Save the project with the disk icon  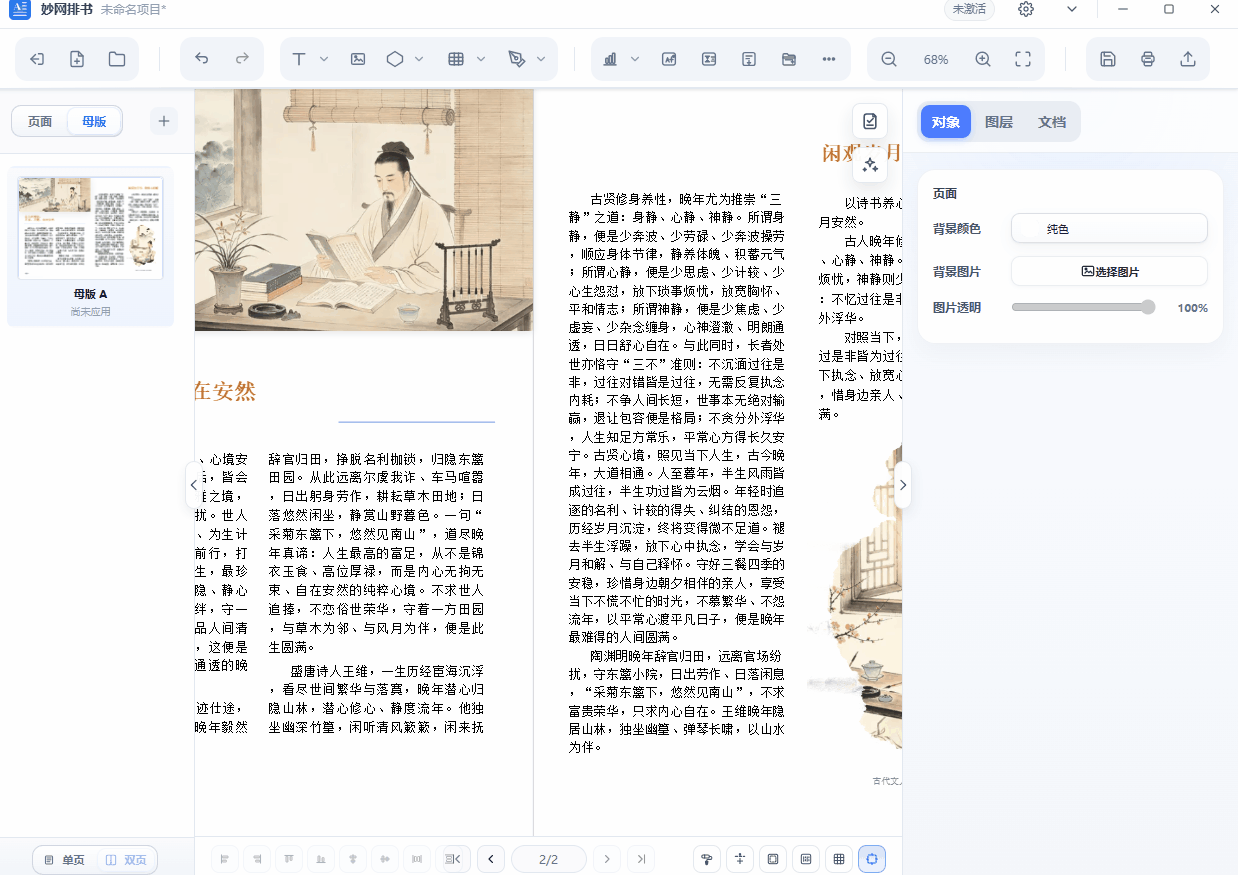coord(1108,59)
